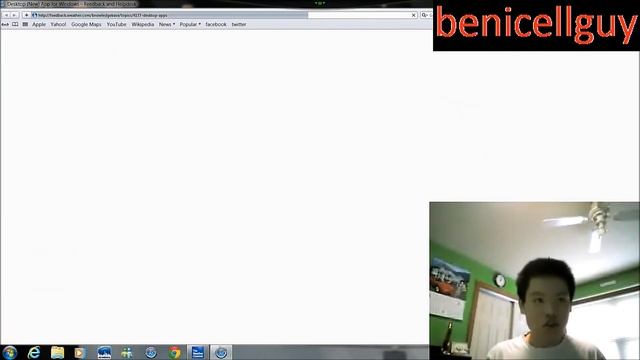Go back using the Safari back arrow
This screenshot has width=640, height=360.
tap(6, 15)
